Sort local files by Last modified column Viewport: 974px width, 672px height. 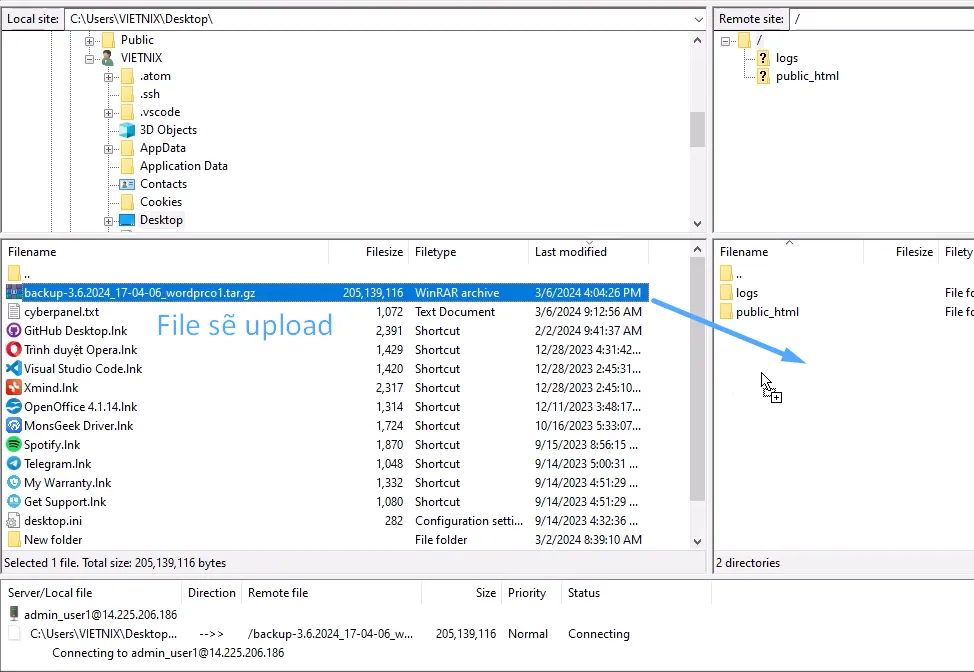570,252
